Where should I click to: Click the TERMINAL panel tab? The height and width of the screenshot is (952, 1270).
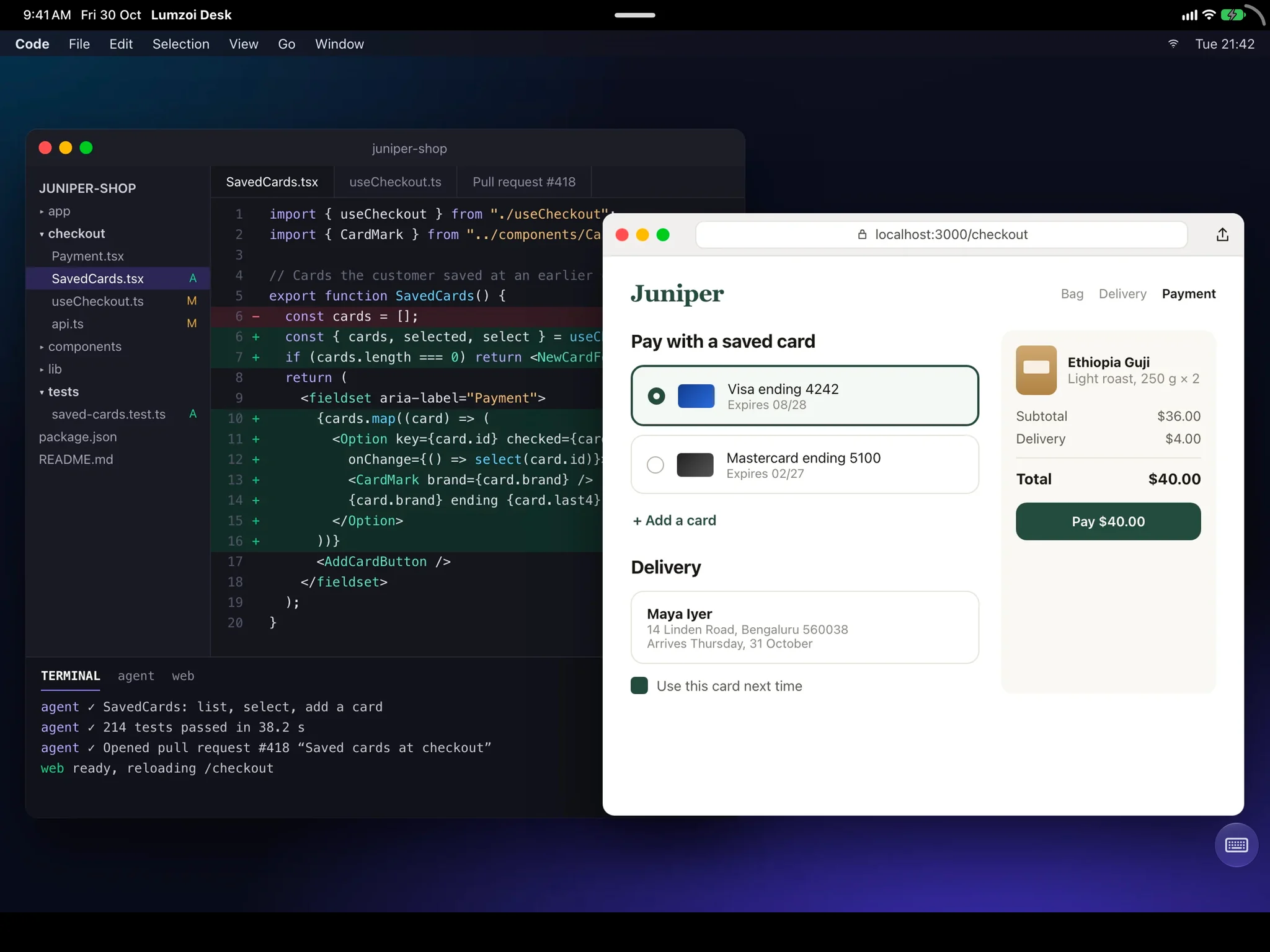(x=70, y=676)
